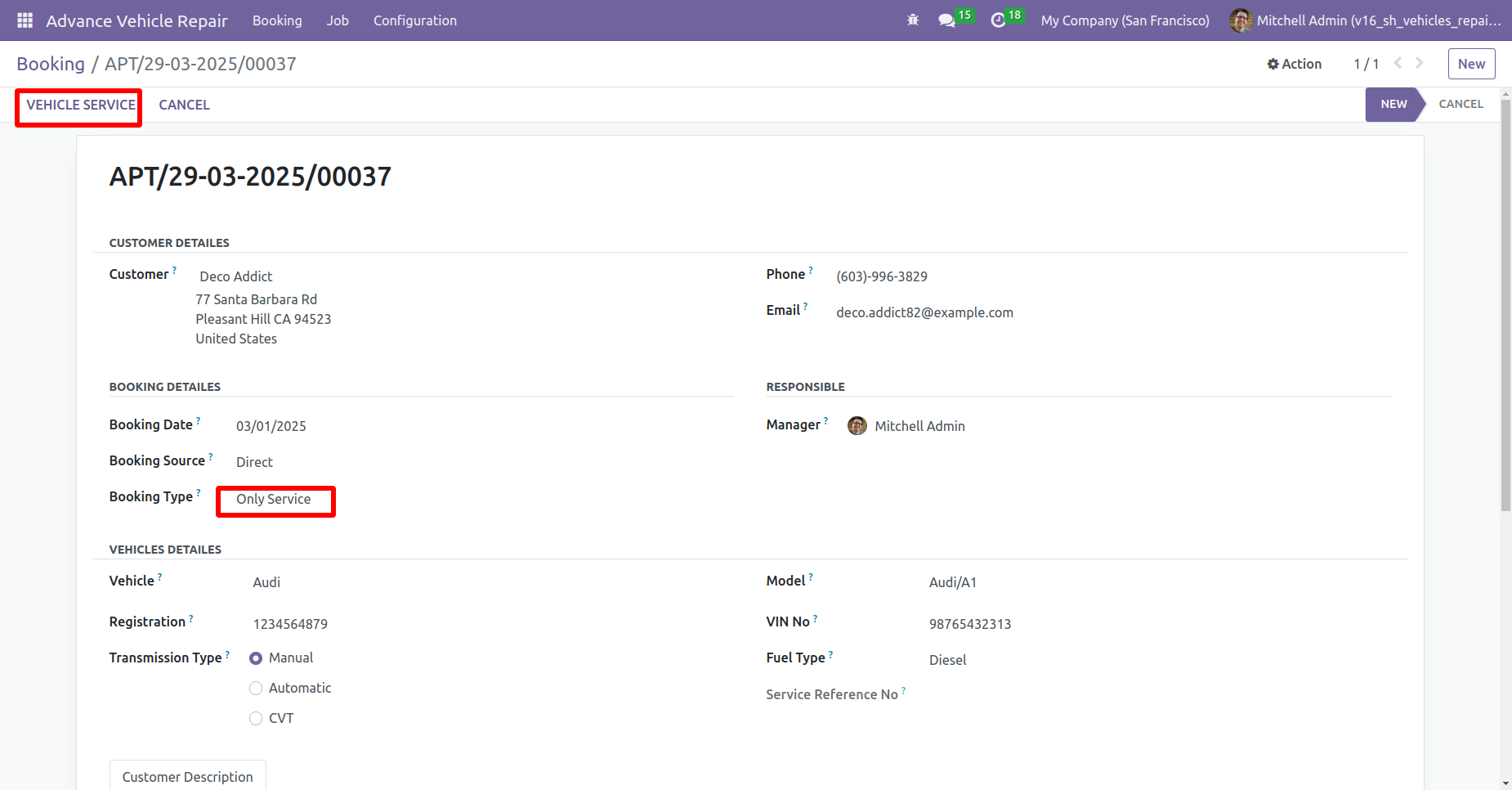Open the Configuration menu

tap(415, 20)
